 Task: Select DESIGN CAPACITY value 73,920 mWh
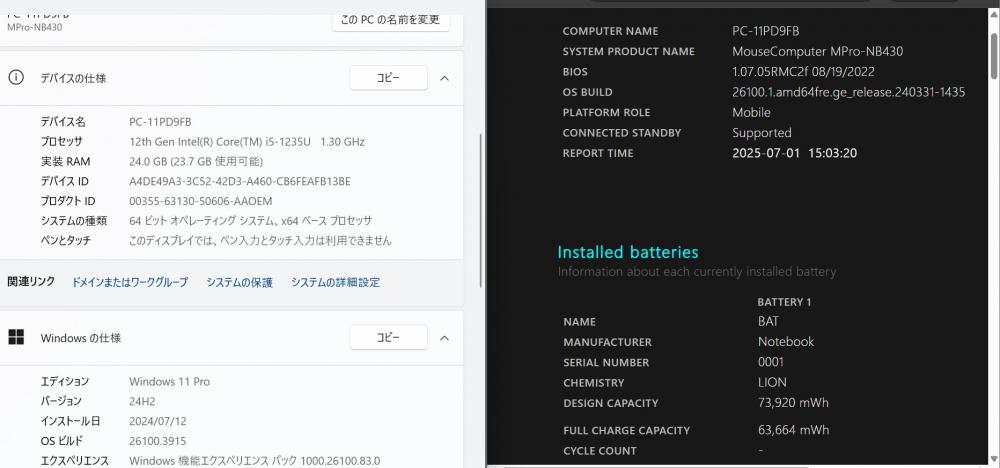coord(793,403)
